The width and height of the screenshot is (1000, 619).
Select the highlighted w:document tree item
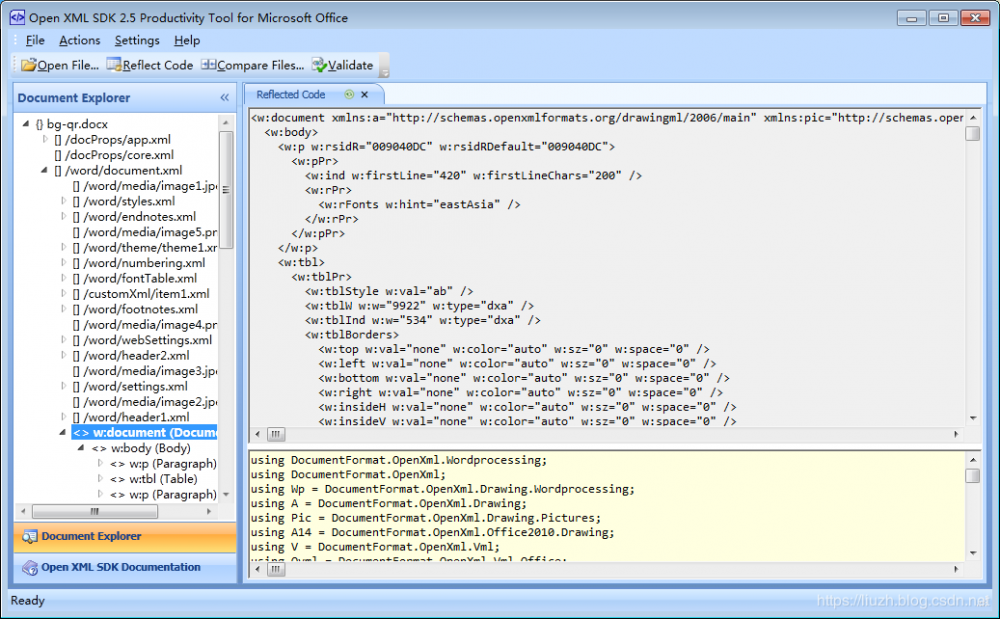pyautogui.click(x=145, y=433)
